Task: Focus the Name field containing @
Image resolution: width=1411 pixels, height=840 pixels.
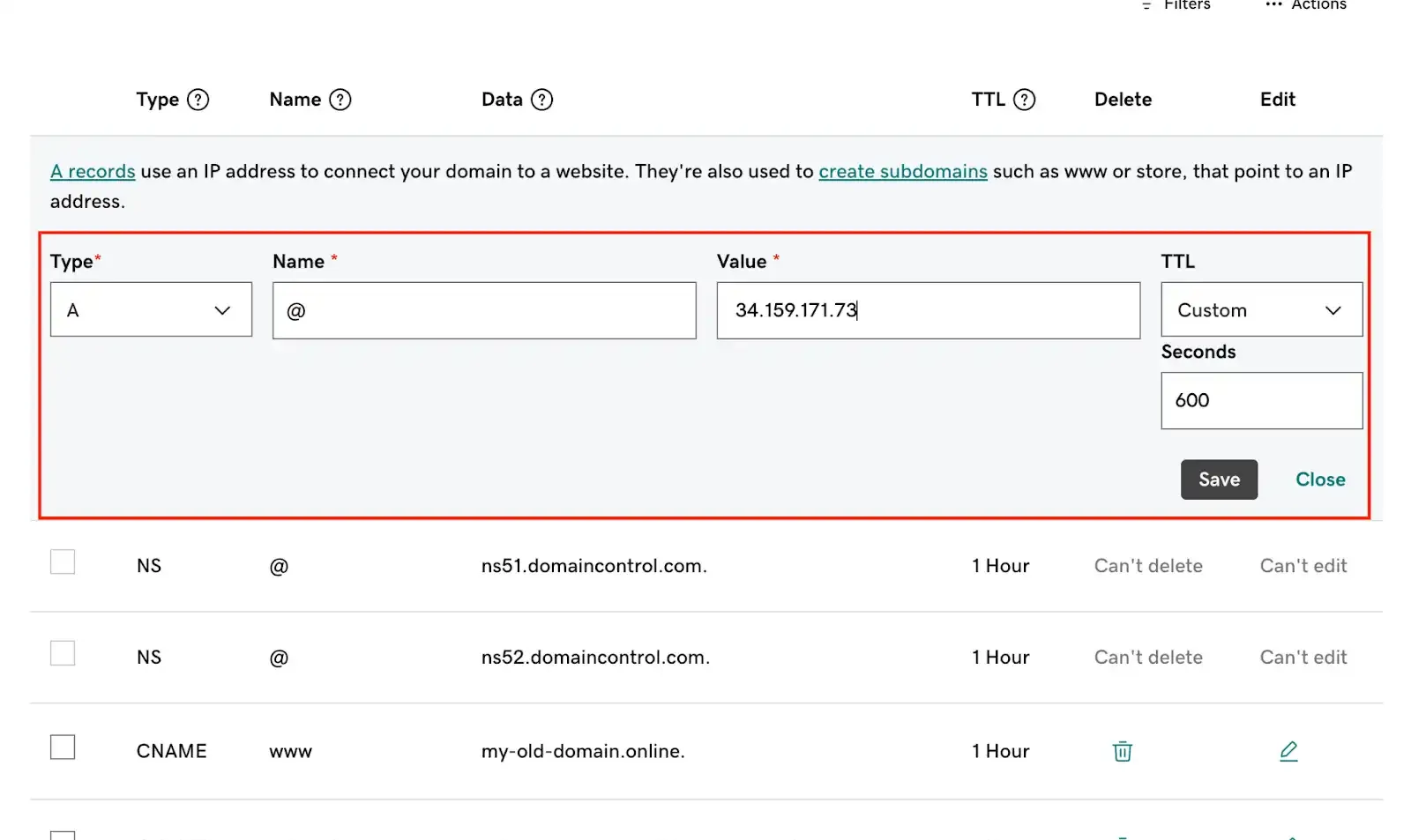Action: (x=484, y=311)
